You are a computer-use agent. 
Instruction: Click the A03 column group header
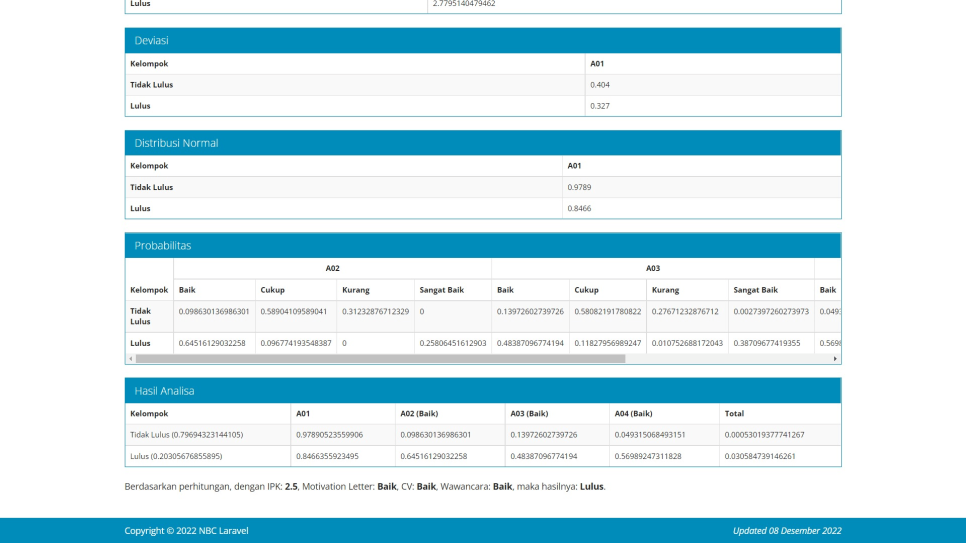point(652,268)
